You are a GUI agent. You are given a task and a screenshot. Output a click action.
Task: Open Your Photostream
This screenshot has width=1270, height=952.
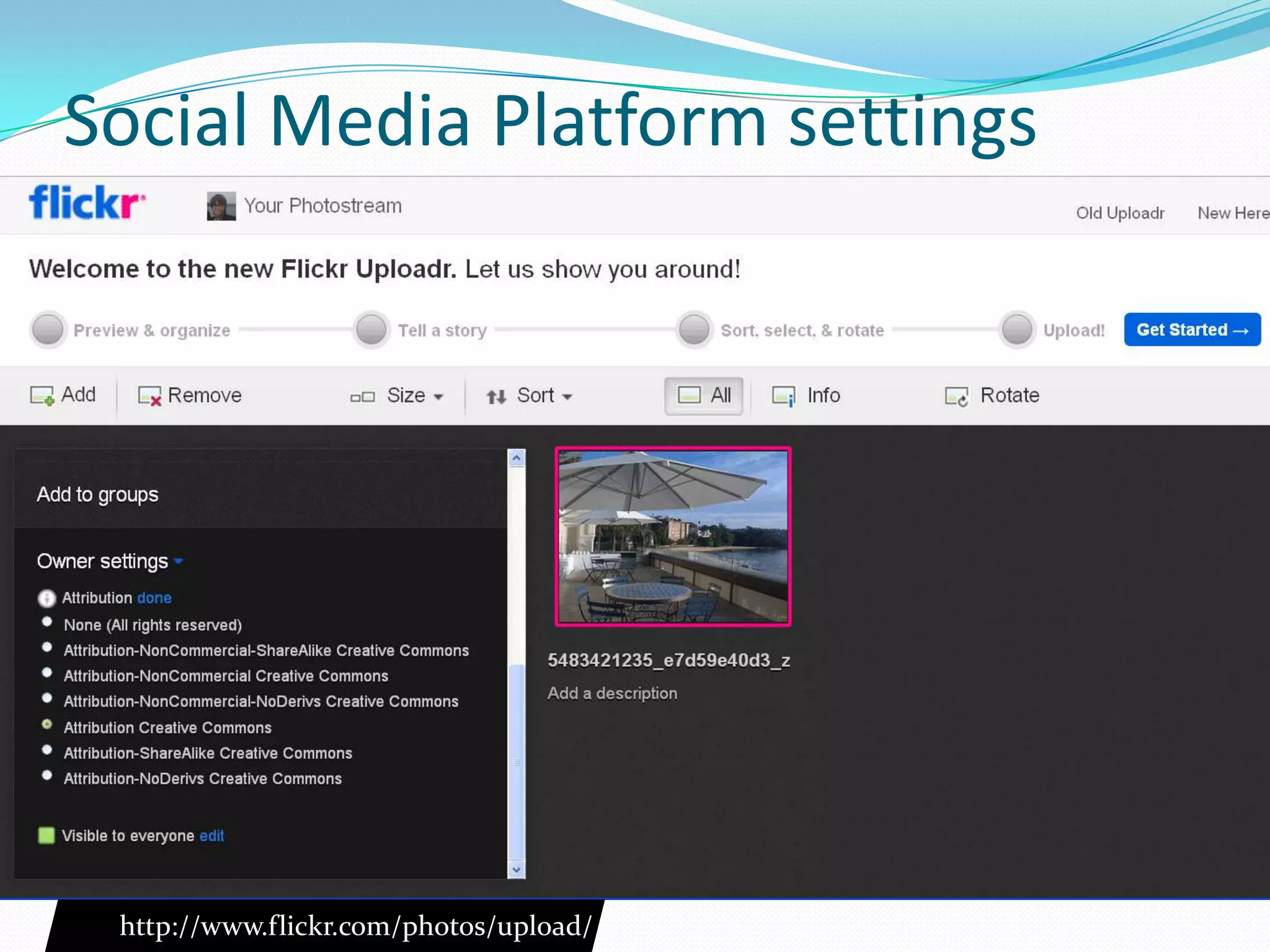coord(322,206)
